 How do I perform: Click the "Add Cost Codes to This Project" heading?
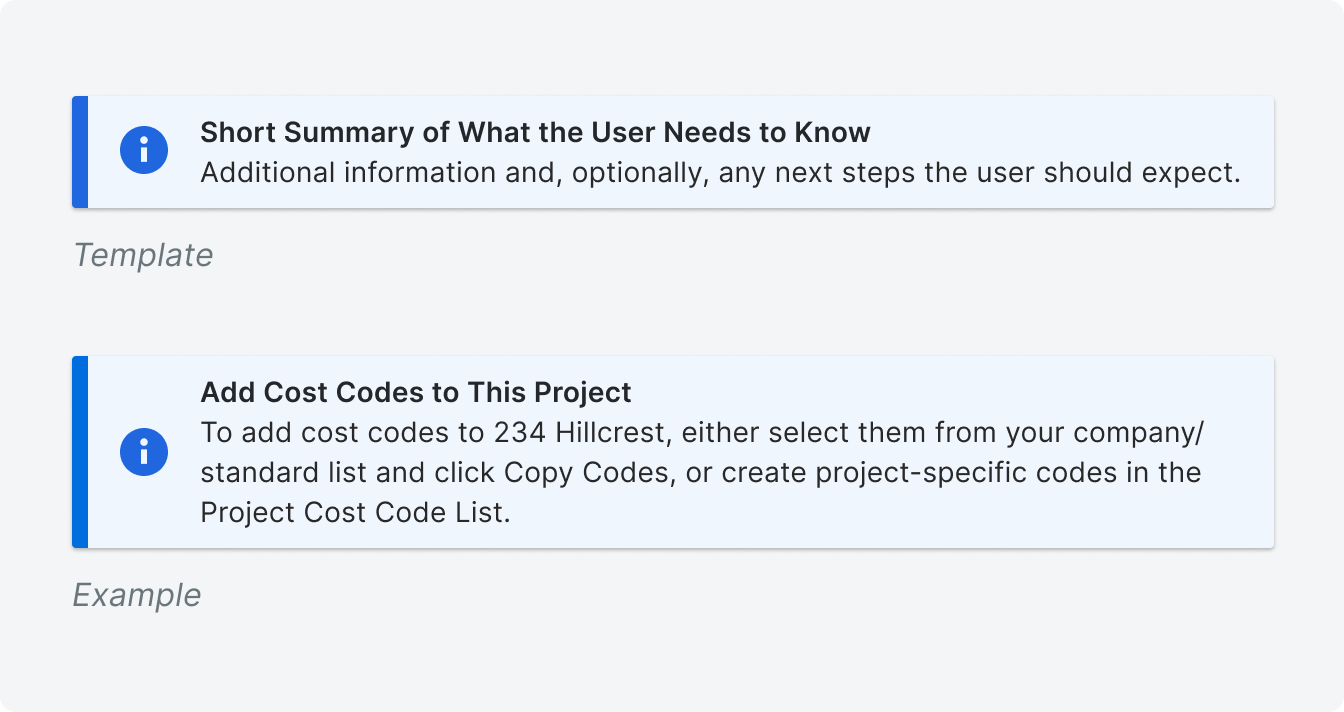[416, 392]
